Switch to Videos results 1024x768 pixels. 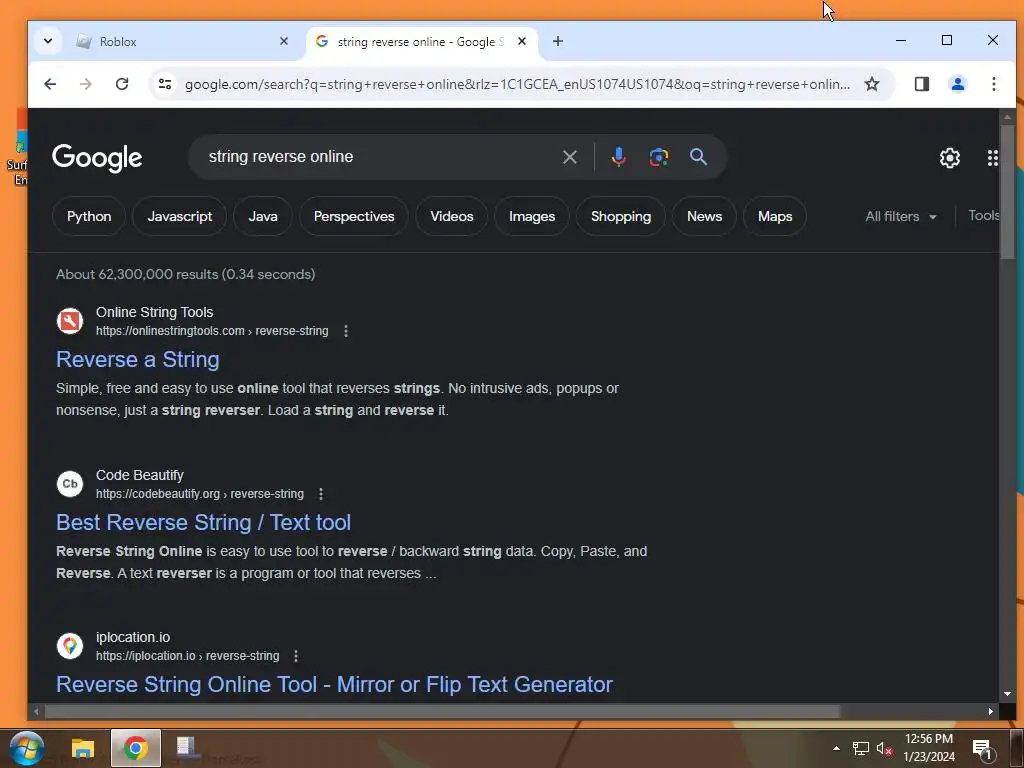pos(451,216)
